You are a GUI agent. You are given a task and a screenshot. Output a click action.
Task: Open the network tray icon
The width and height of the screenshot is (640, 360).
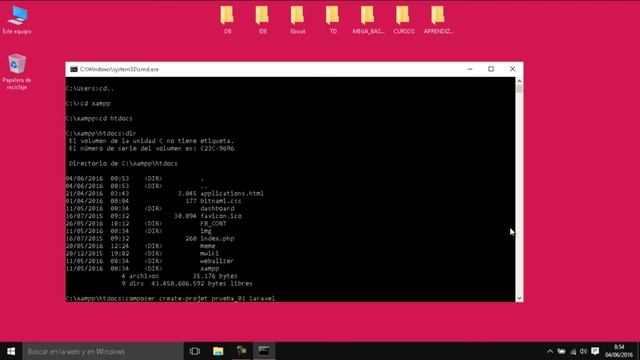tap(573, 351)
